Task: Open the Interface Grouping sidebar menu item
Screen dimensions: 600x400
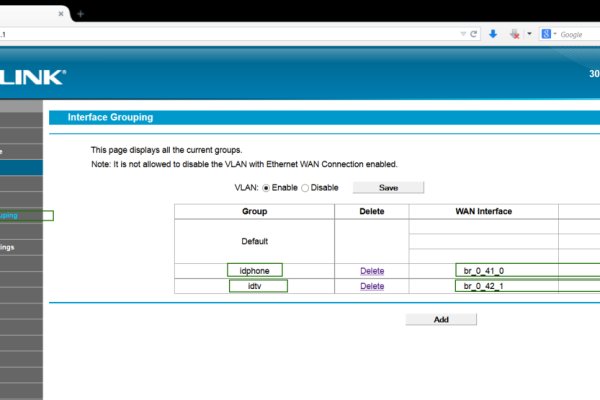Action: click(x=24, y=215)
